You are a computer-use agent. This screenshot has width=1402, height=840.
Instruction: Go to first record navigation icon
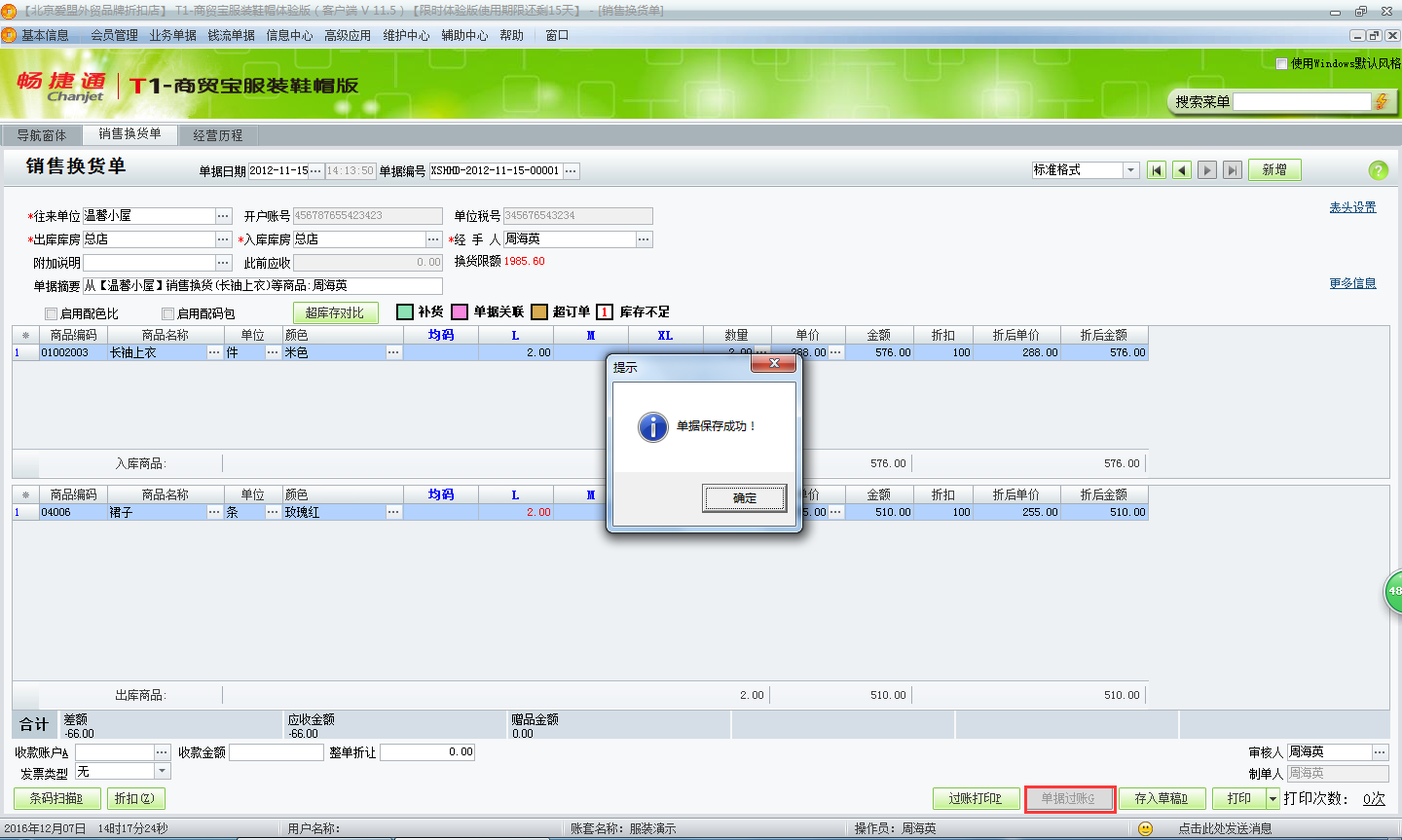point(1157,170)
